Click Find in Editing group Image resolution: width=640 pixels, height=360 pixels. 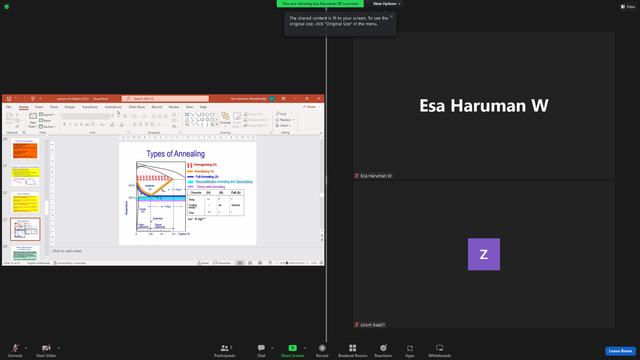pyautogui.click(x=281, y=114)
